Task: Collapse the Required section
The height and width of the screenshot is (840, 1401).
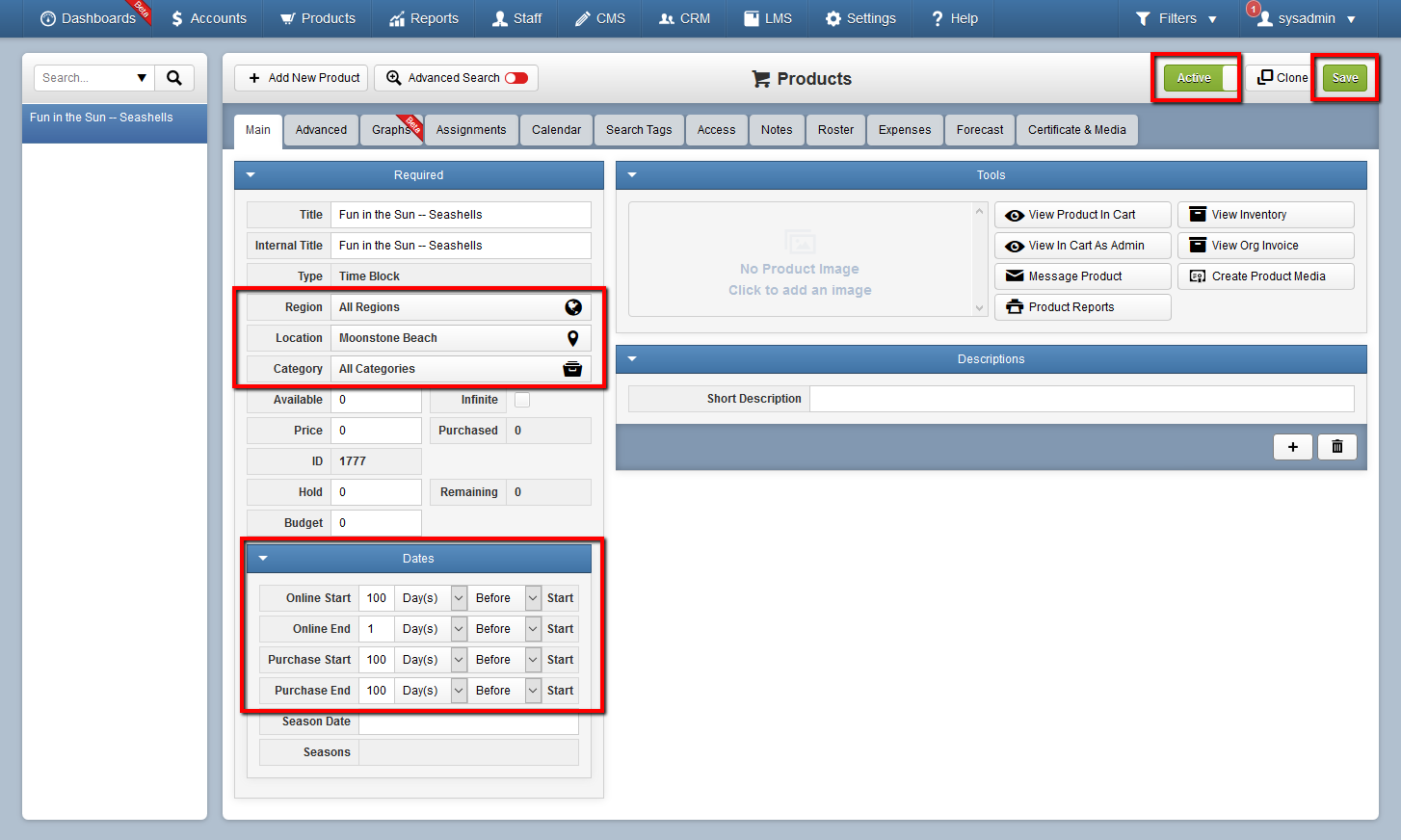Action: (x=251, y=175)
